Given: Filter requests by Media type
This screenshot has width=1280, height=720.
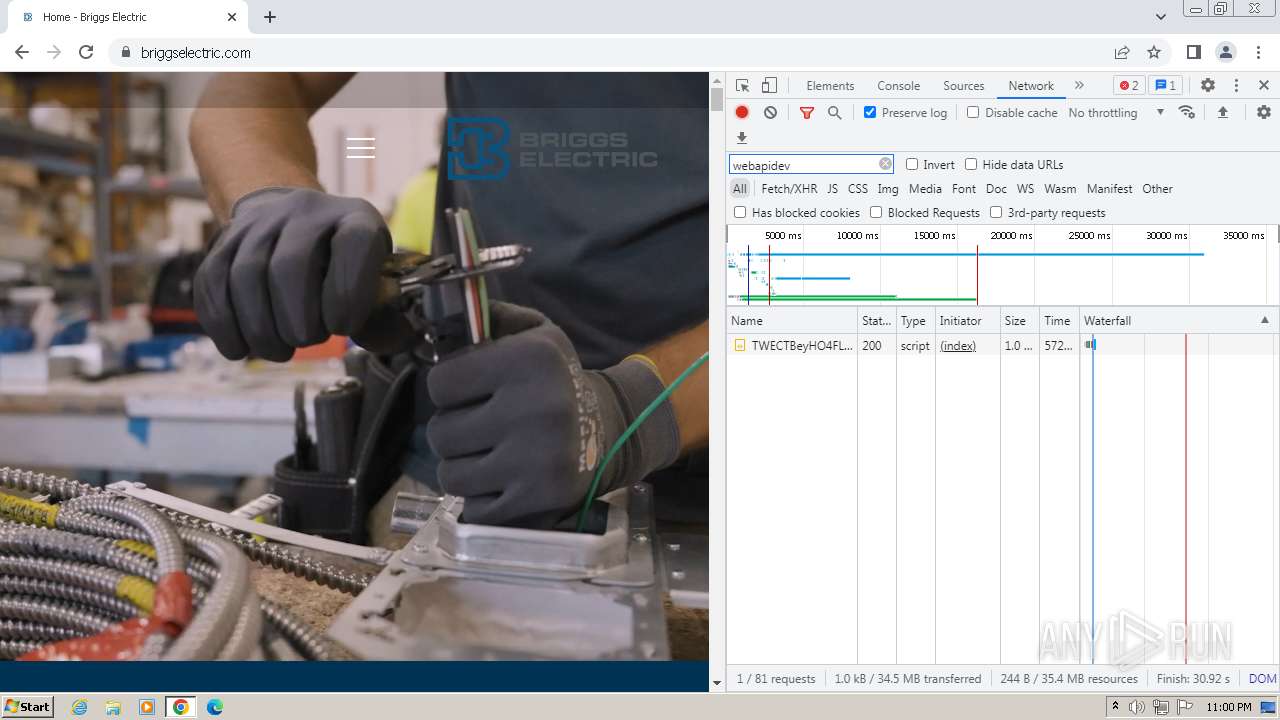Looking at the screenshot, I should click(925, 188).
